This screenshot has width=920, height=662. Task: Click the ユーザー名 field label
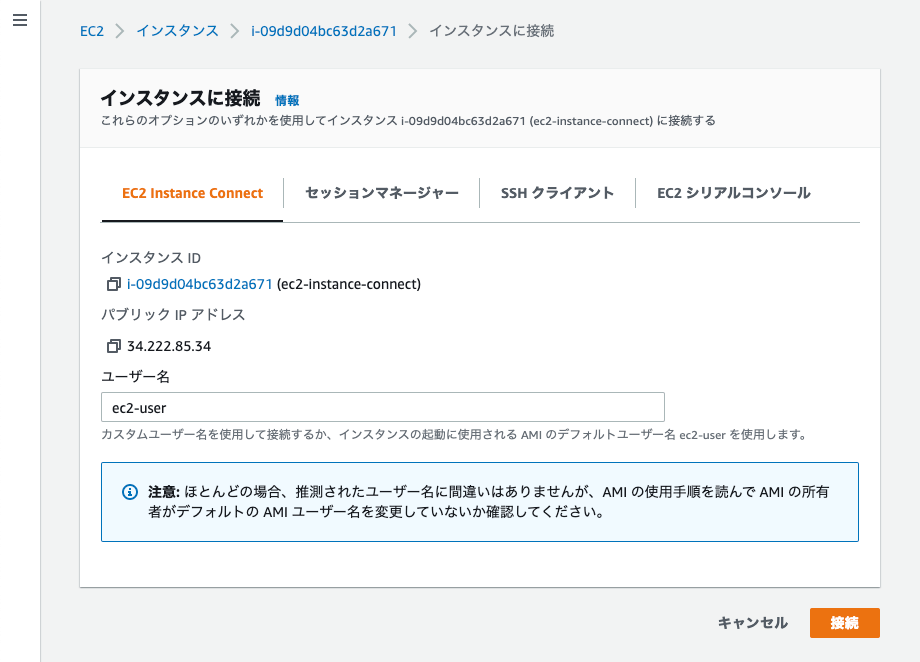click(x=135, y=376)
